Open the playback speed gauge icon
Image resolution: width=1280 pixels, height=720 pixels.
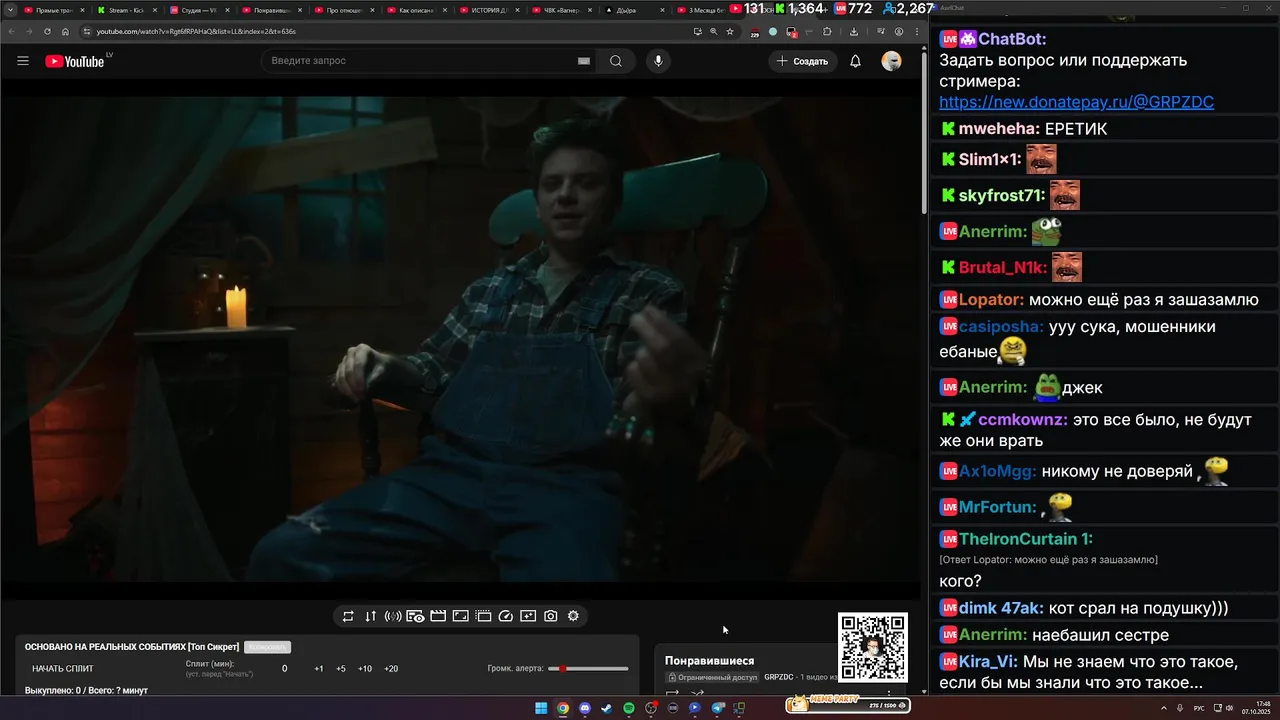506,616
